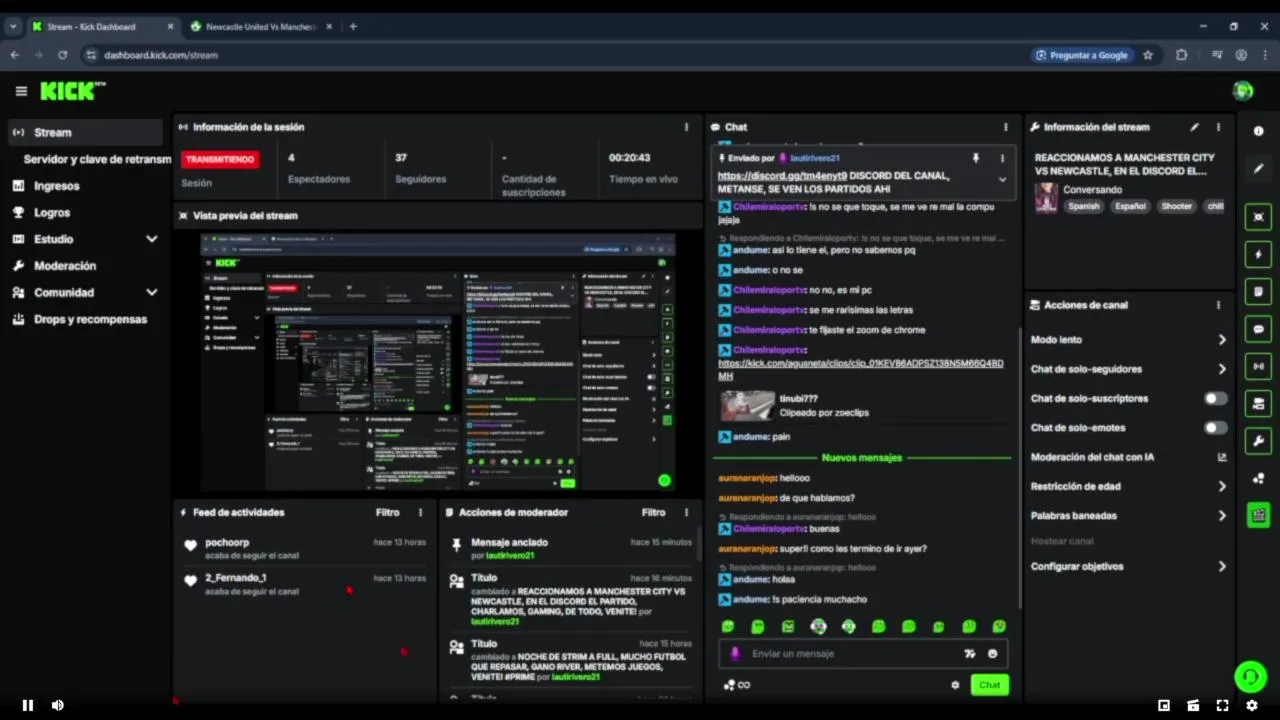This screenshot has width=1280, height=720.
Task: Click the tinubi??? clip thumbnail in chat
Action: (x=747, y=405)
